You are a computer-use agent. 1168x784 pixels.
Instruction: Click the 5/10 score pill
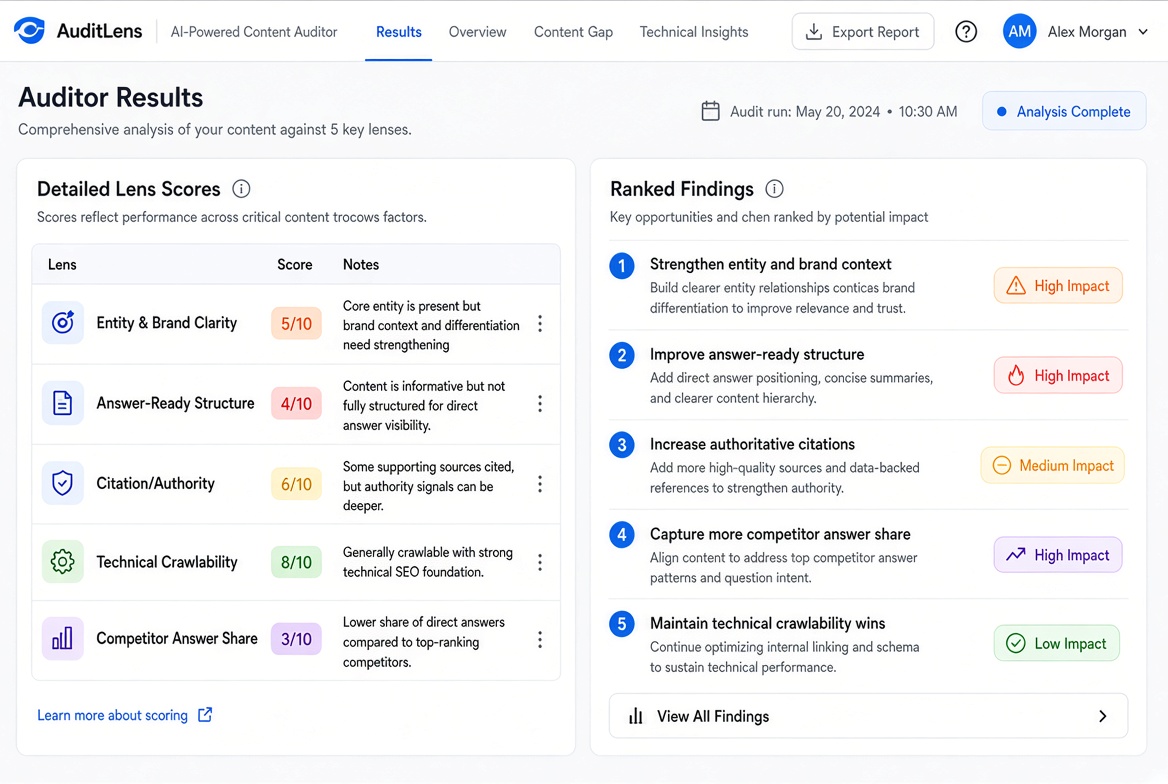click(x=296, y=323)
